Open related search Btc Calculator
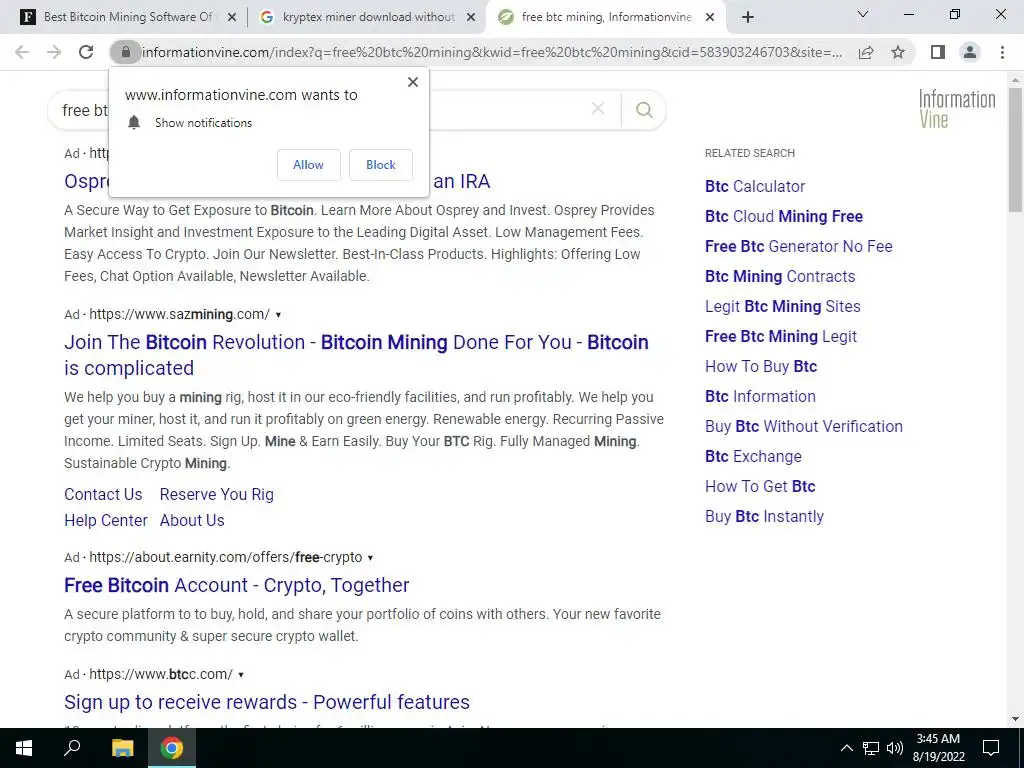Screen dimensions: 1024x768 click(755, 186)
